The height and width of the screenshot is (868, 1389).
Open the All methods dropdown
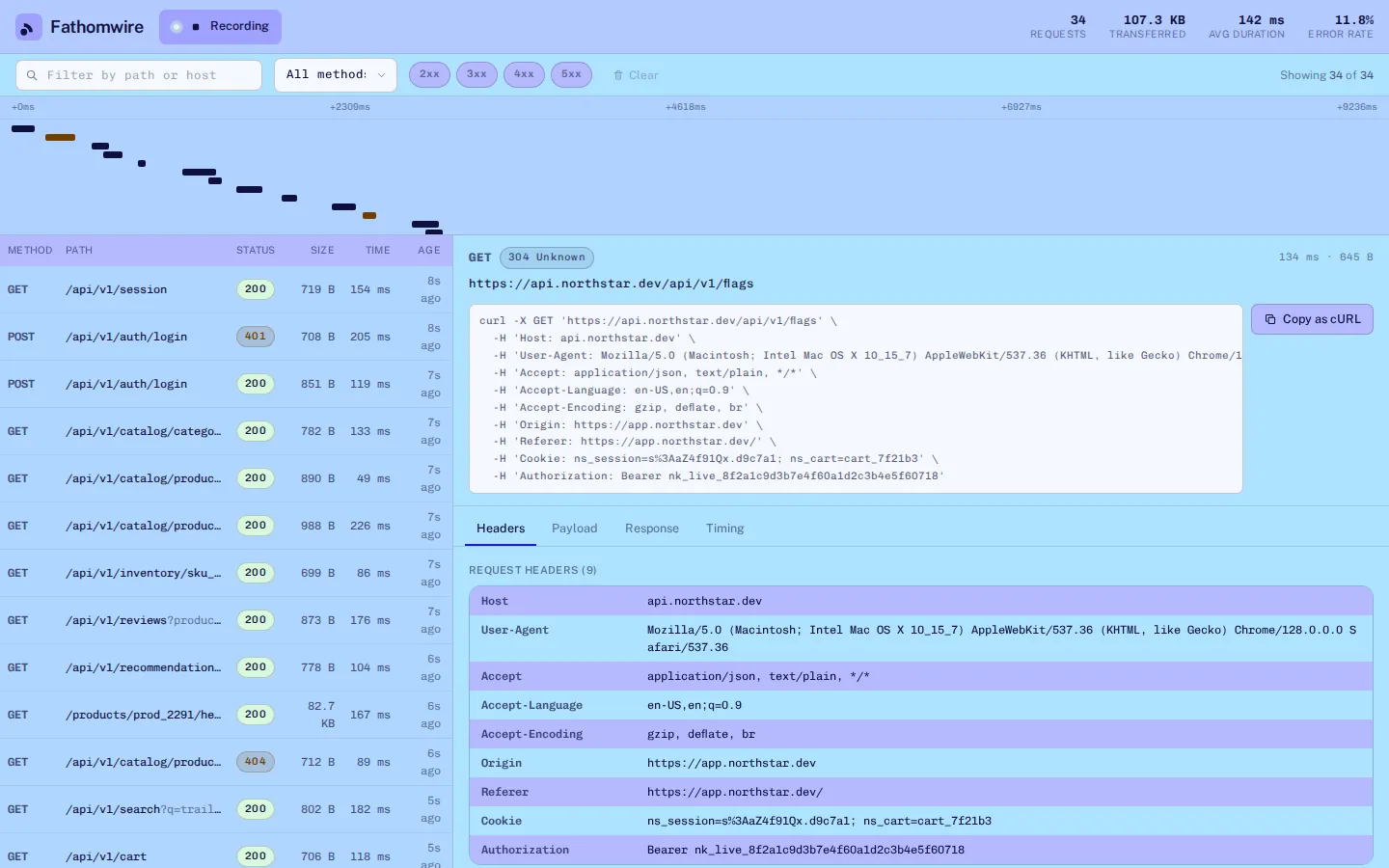[336, 75]
